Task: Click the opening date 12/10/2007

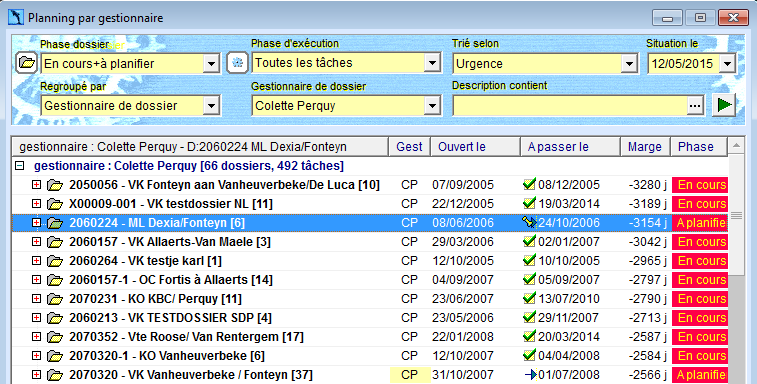Action: pyautogui.click(x=463, y=356)
